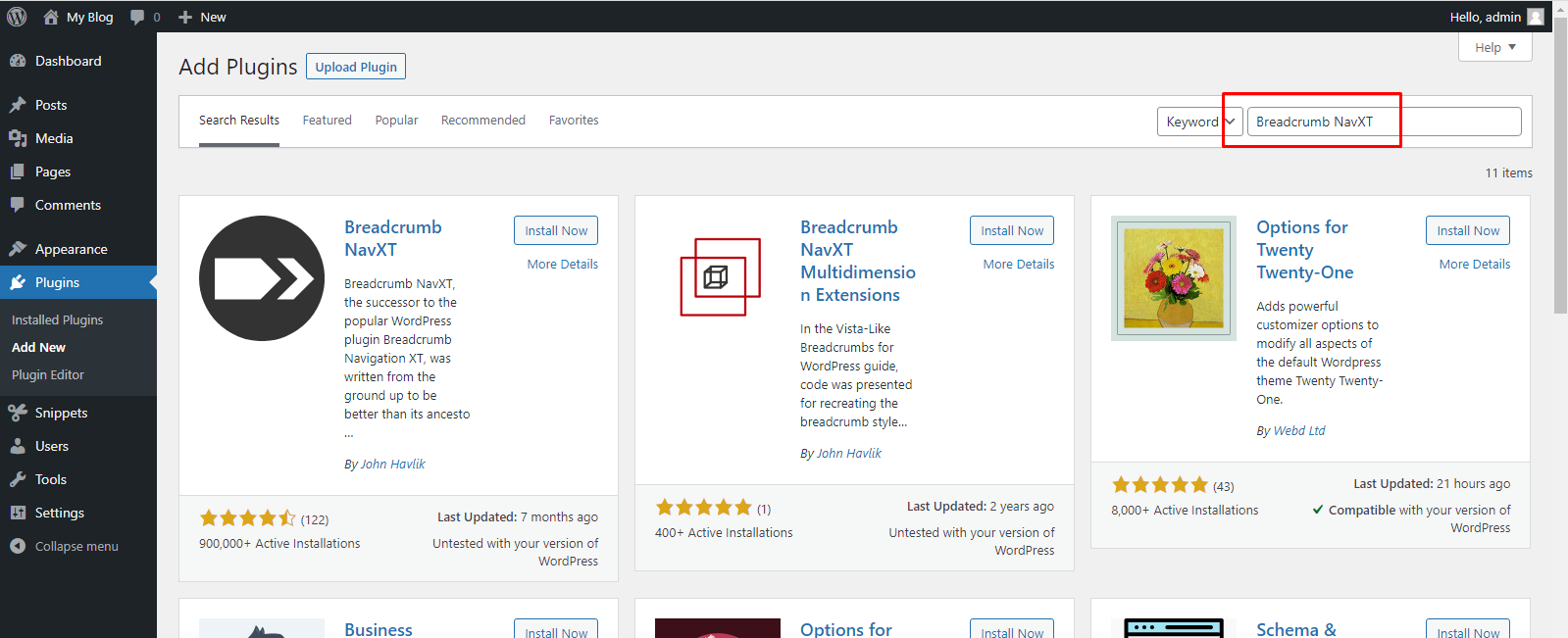Open Plugin Editor submenu item
Image resolution: width=1568 pixels, height=638 pixels.
coord(48,374)
